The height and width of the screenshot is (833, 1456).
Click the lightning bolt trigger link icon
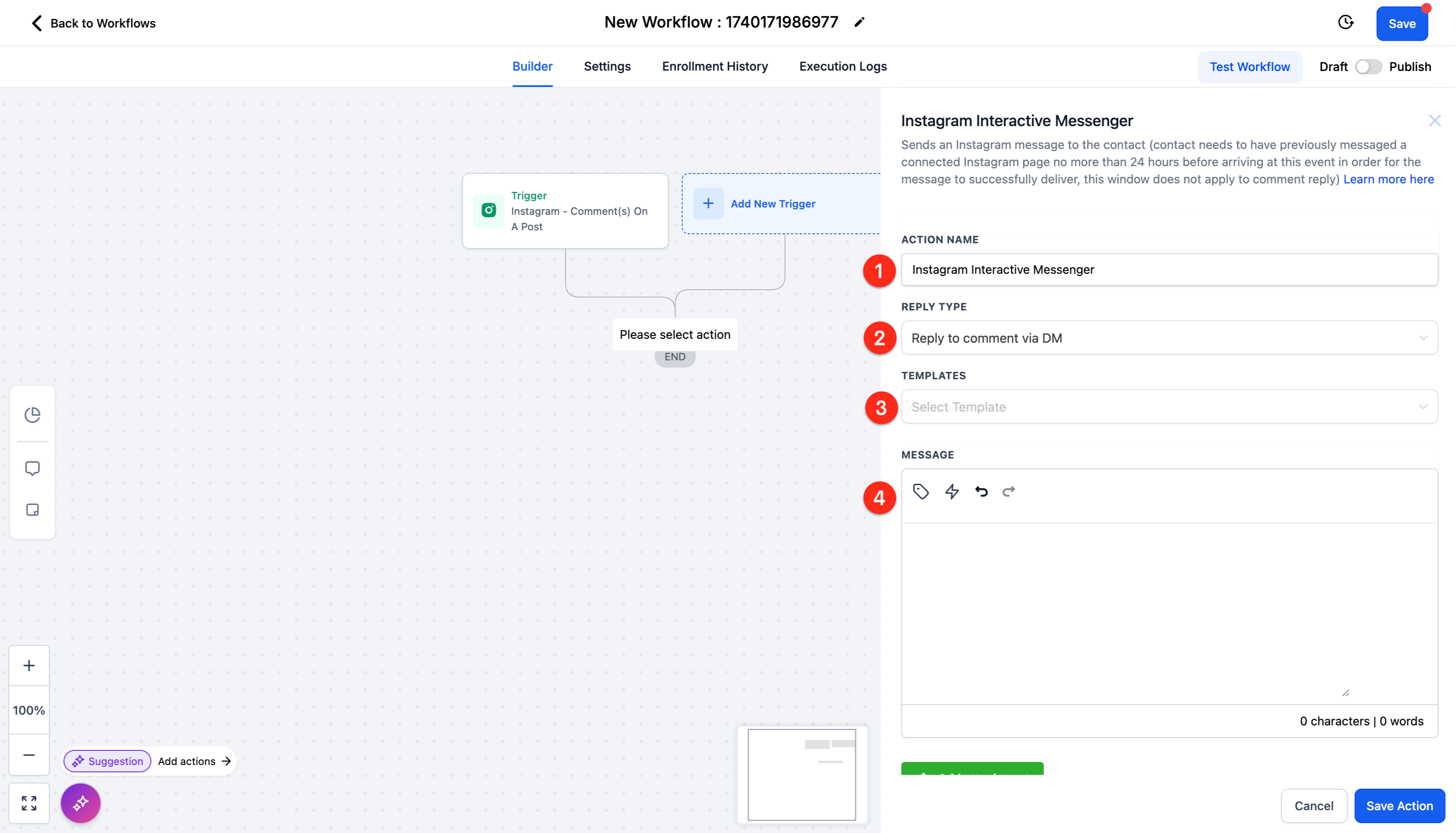[951, 492]
